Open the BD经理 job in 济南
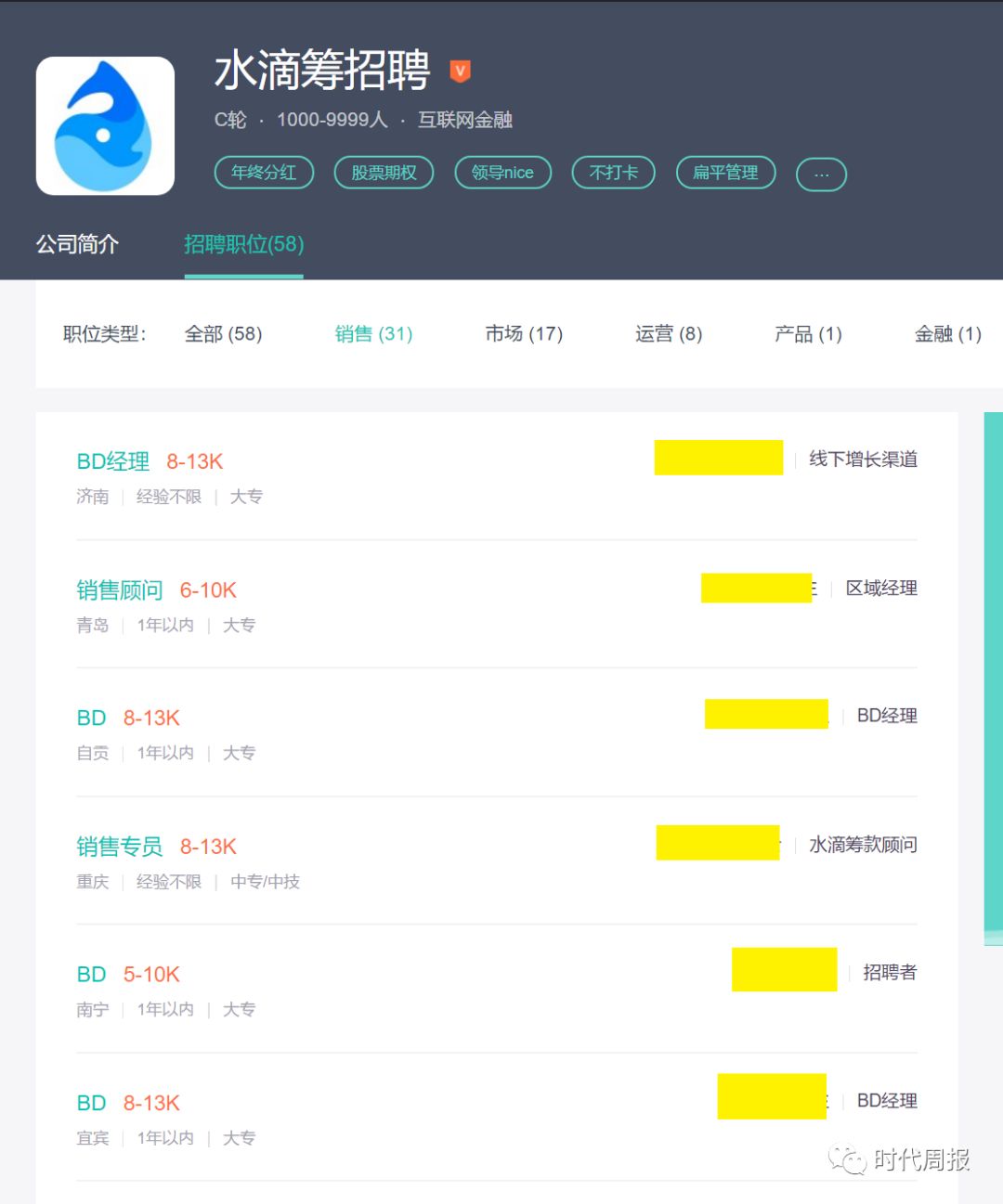The height and width of the screenshot is (1204, 1003). point(113,461)
